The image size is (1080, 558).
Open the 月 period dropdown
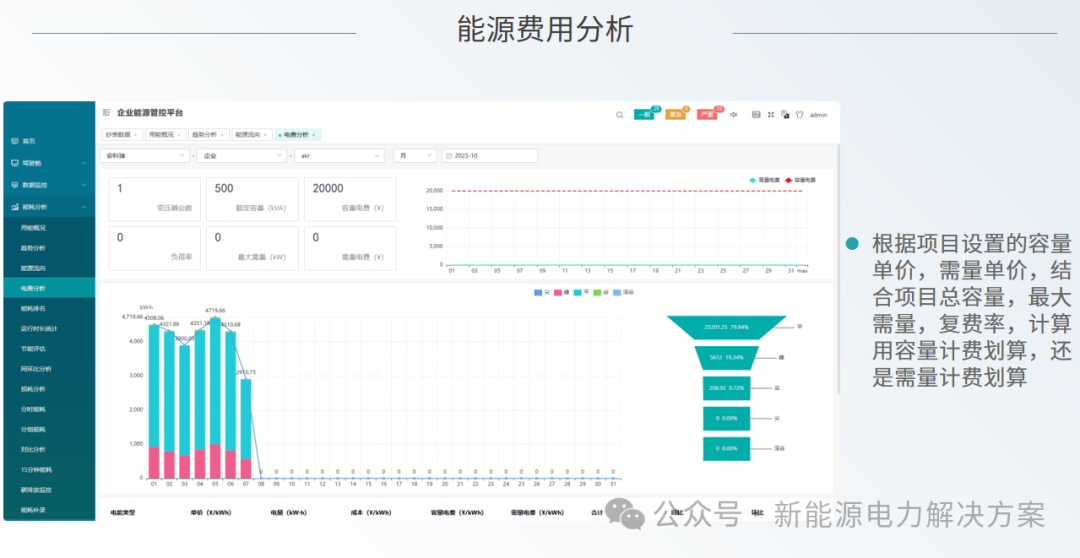[415, 156]
